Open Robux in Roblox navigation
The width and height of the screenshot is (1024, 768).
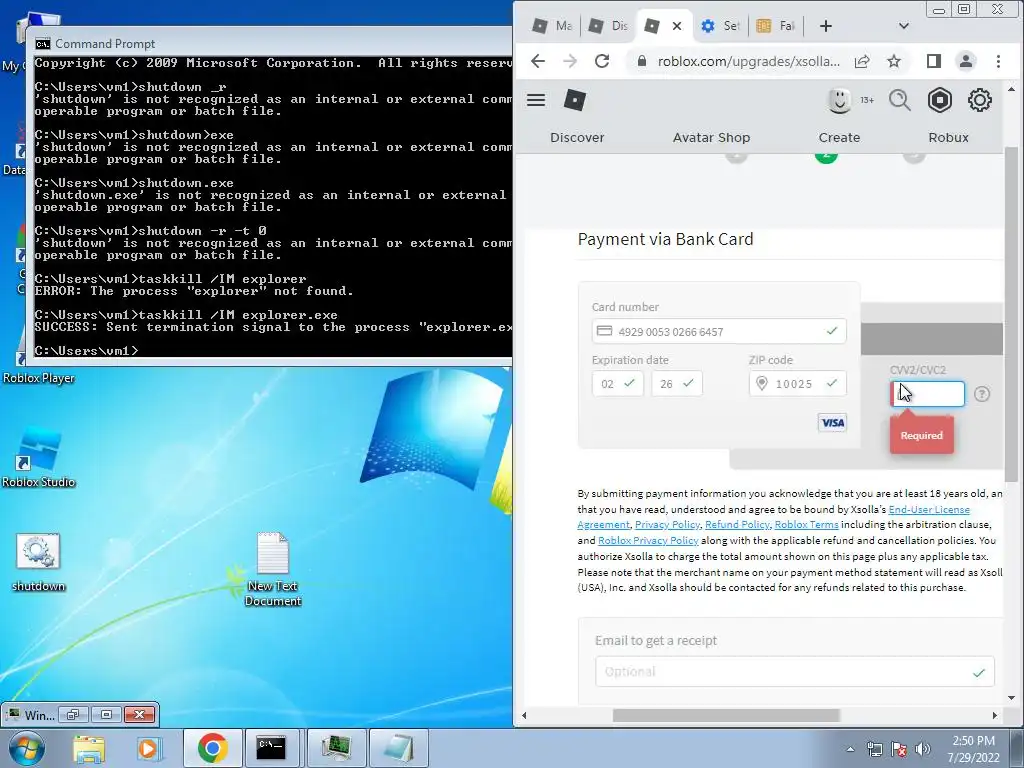[x=948, y=137]
